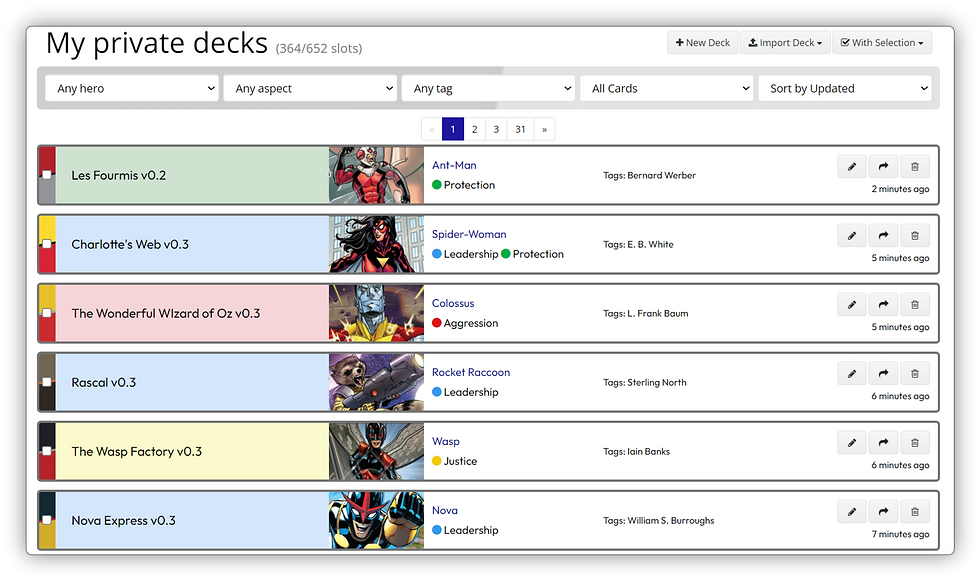This screenshot has height=581, width=980.
Task: Open the Nova hero link
Action: 444,510
